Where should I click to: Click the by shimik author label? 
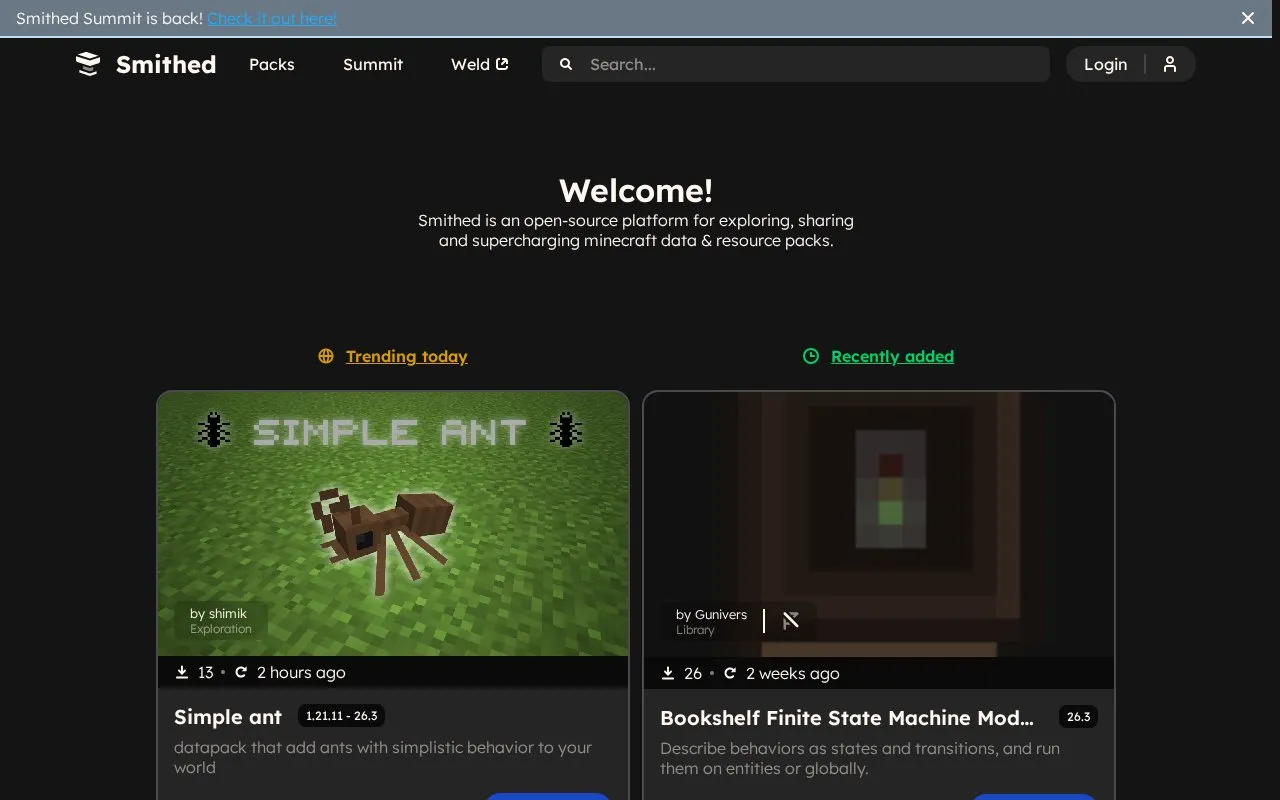pos(218,614)
